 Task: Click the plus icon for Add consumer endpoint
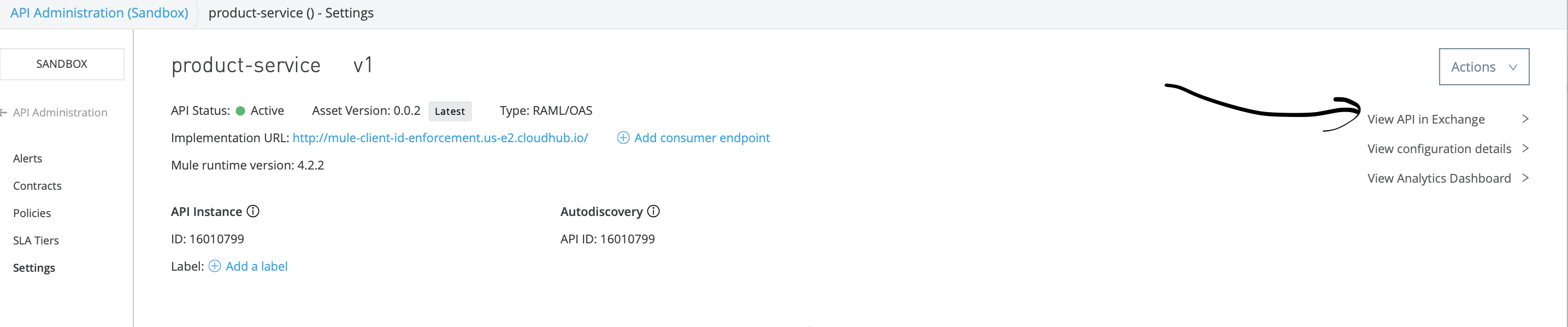623,138
